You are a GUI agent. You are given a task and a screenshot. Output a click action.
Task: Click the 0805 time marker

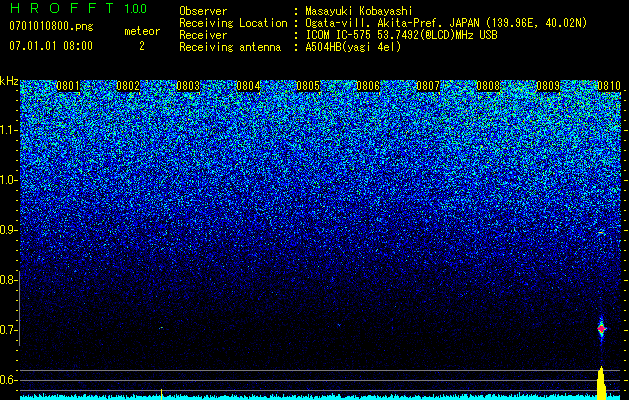coord(308,86)
